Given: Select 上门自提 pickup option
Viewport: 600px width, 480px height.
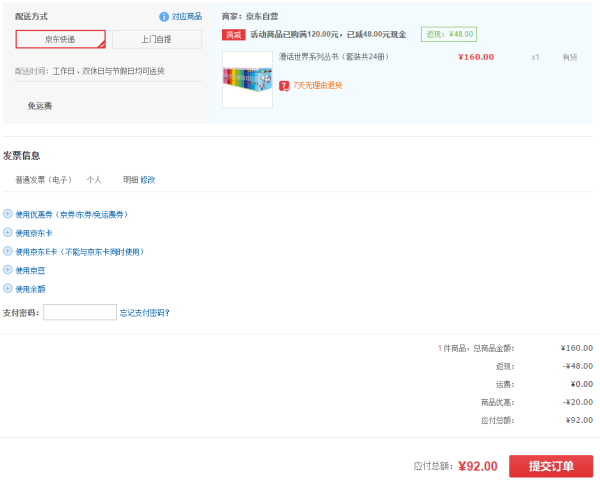Looking at the screenshot, I should 157,39.
